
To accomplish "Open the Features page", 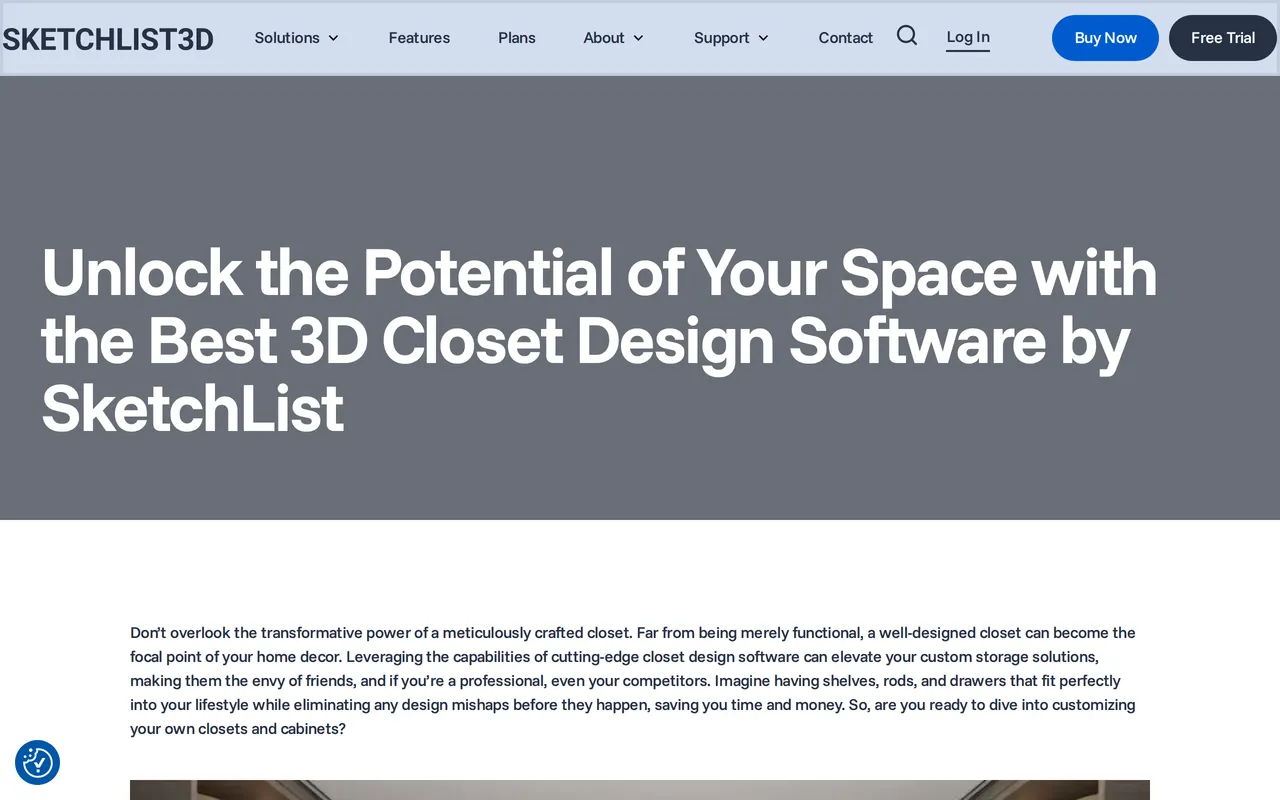I will [x=419, y=38].
